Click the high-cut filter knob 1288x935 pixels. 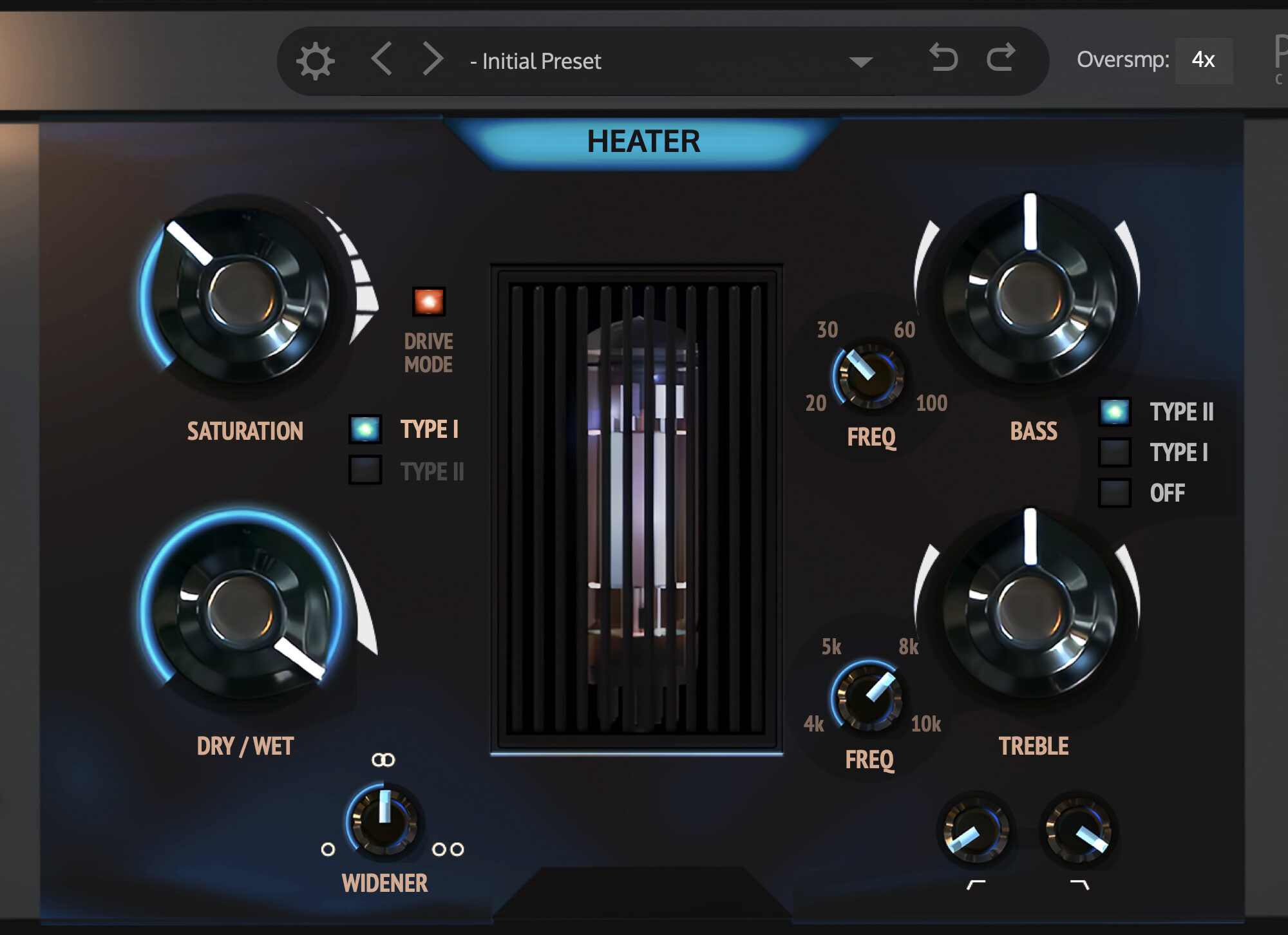tap(1079, 832)
